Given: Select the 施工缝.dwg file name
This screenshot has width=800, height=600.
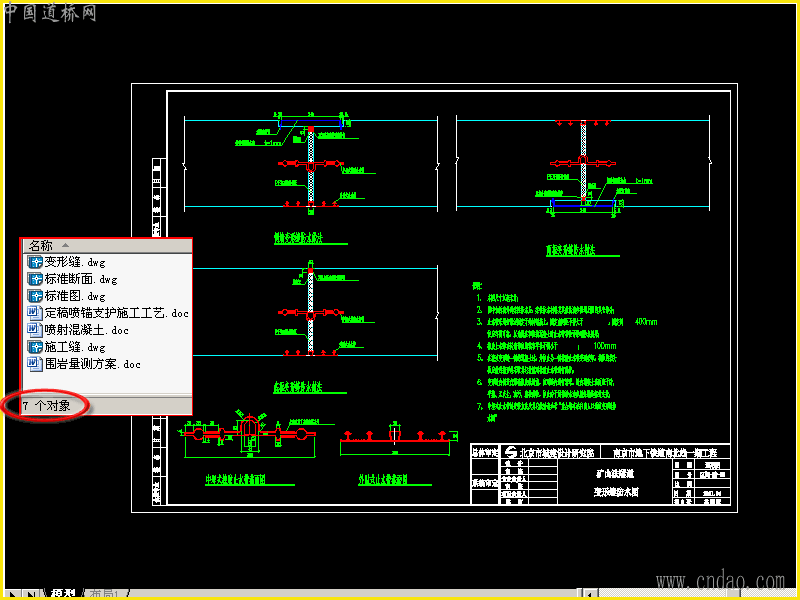Looking at the screenshot, I should point(75,347).
